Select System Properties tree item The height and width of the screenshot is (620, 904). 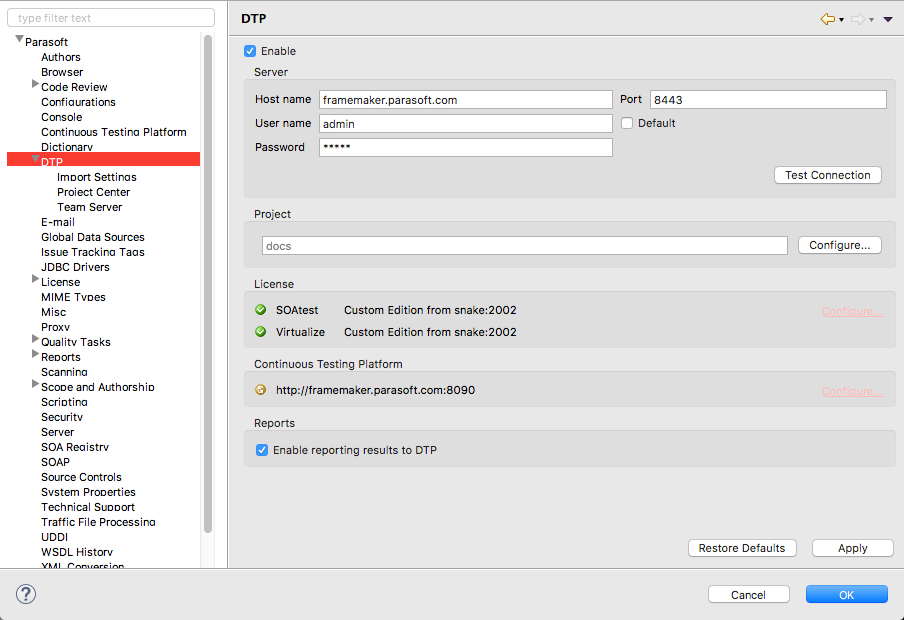coord(88,492)
